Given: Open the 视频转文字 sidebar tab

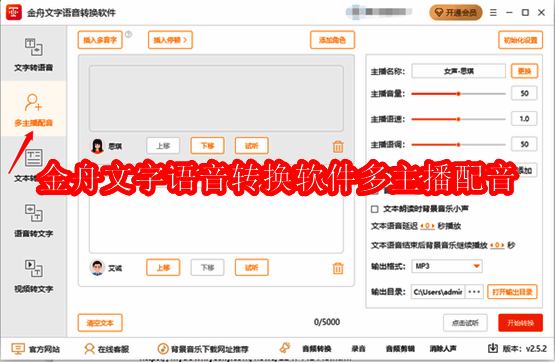Looking at the screenshot, I should pos(34,275).
